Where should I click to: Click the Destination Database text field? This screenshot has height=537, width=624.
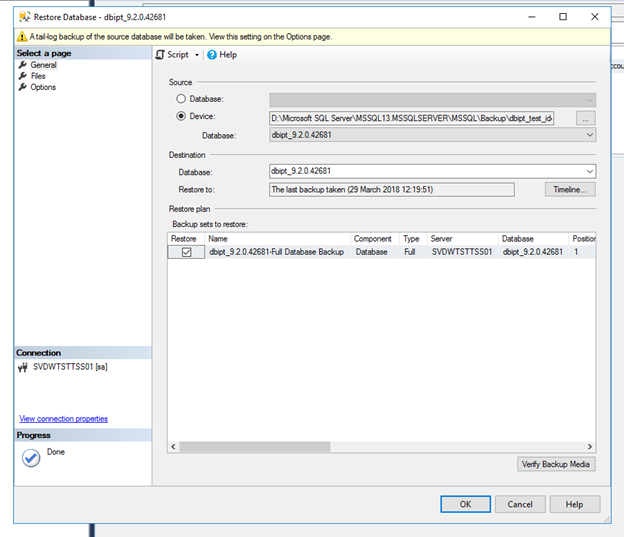coord(427,171)
